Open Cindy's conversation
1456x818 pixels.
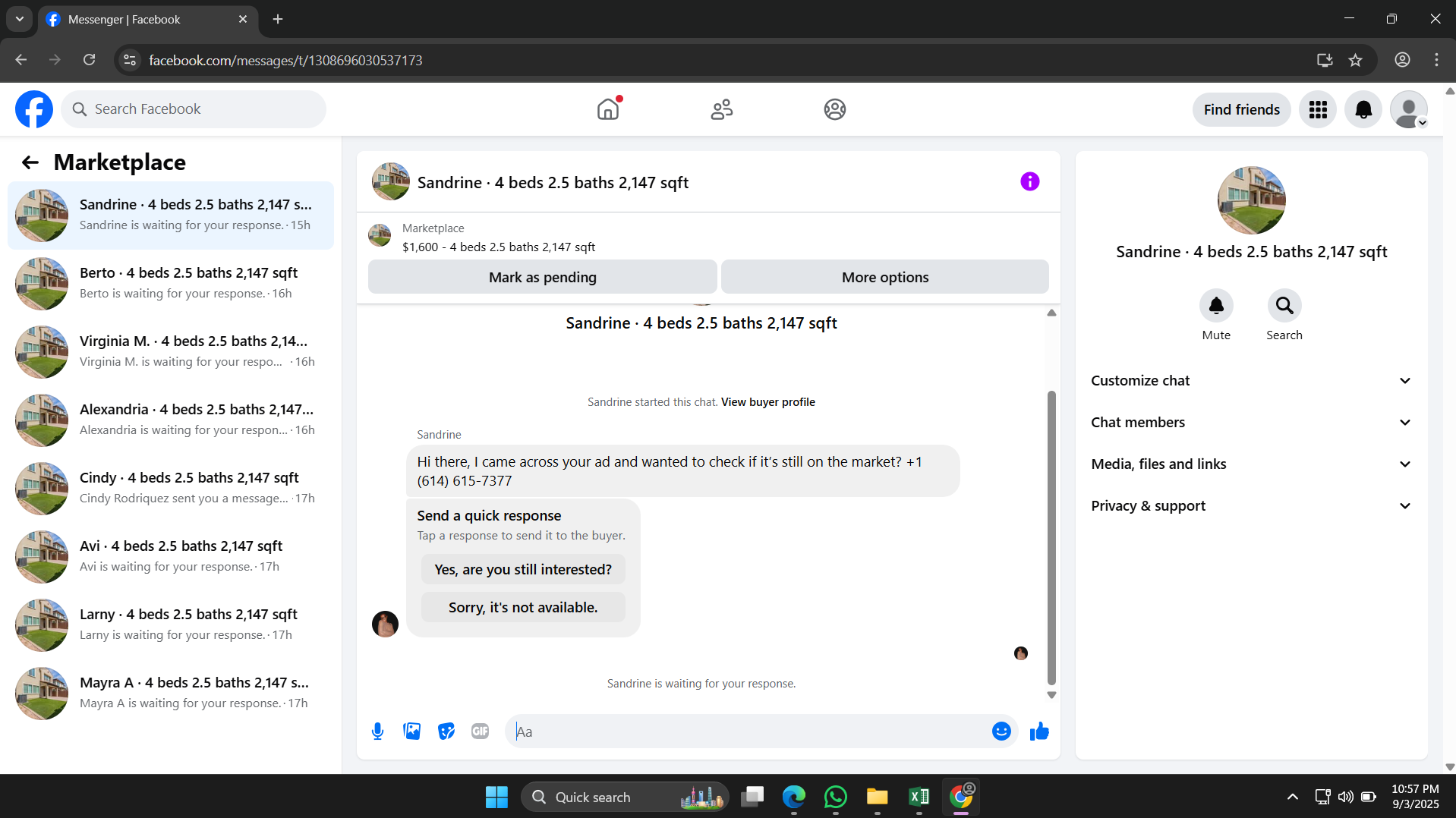171,489
